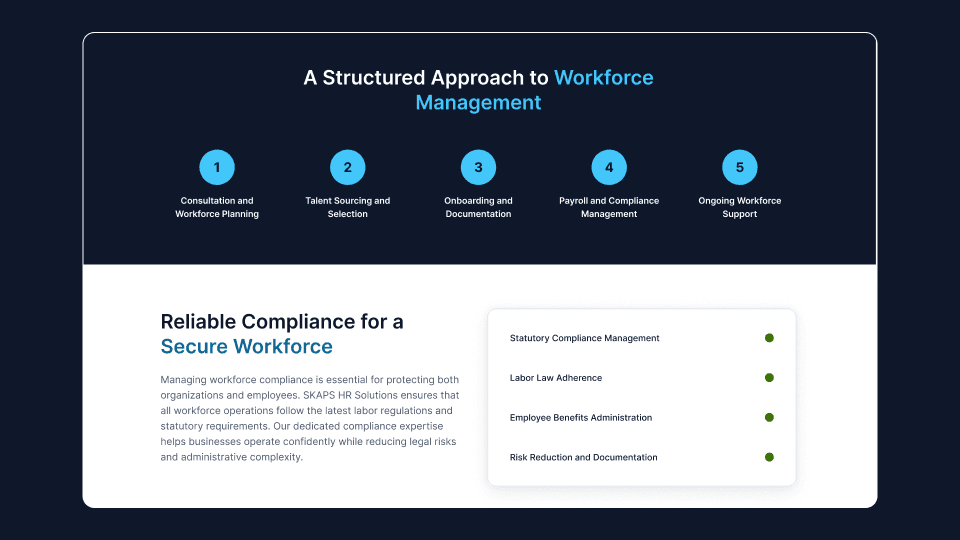The image size is (960, 540).
Task: Open the Statutory Compliance Management item
Action: pos(584,338)
